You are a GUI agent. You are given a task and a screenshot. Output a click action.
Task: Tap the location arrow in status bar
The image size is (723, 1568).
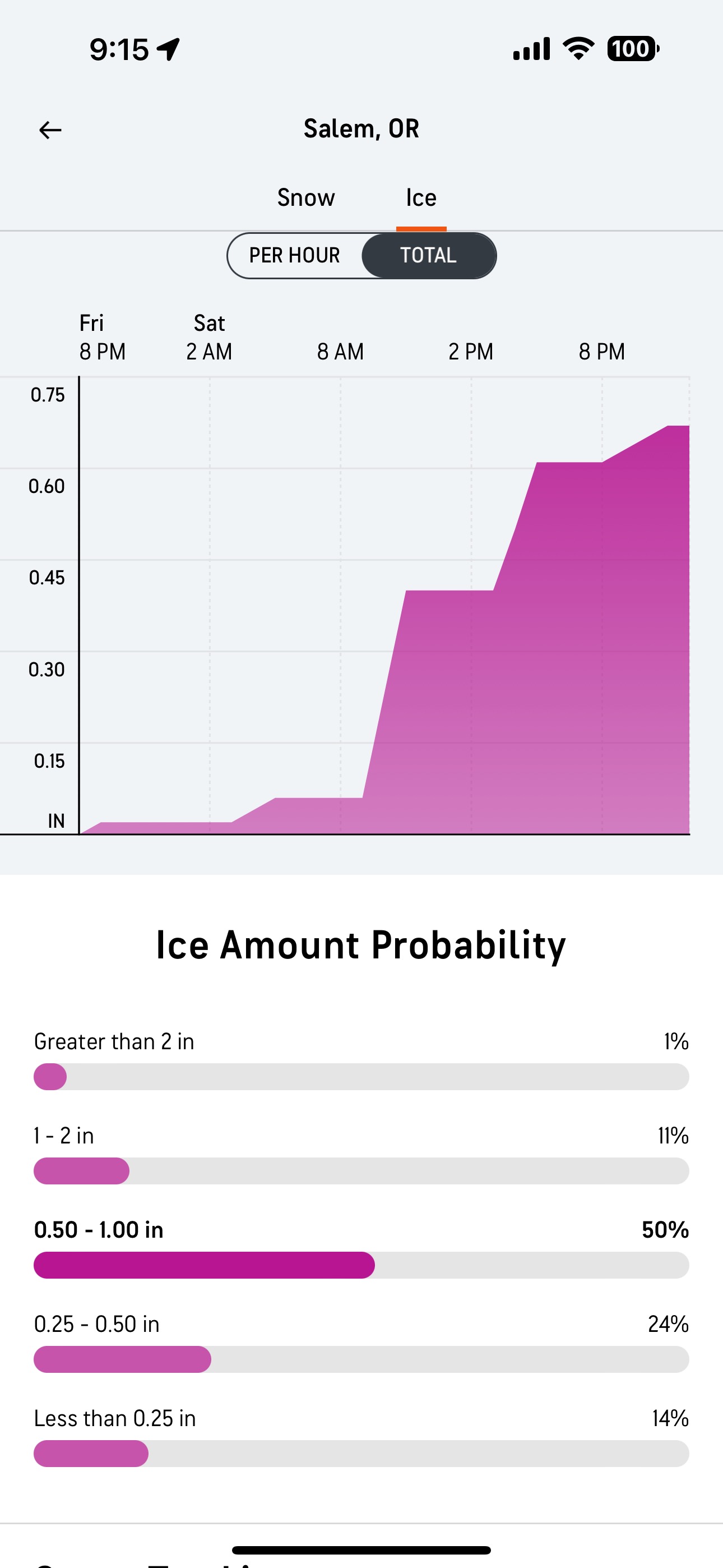coord(169,49)
